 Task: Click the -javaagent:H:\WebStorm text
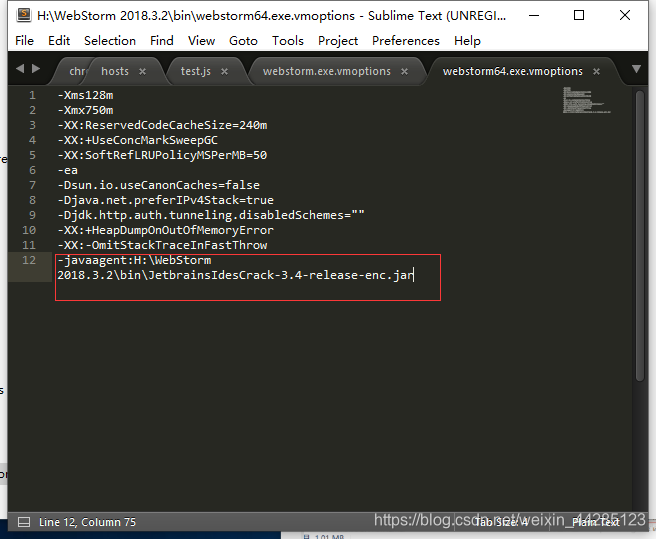tap(134, 261)
